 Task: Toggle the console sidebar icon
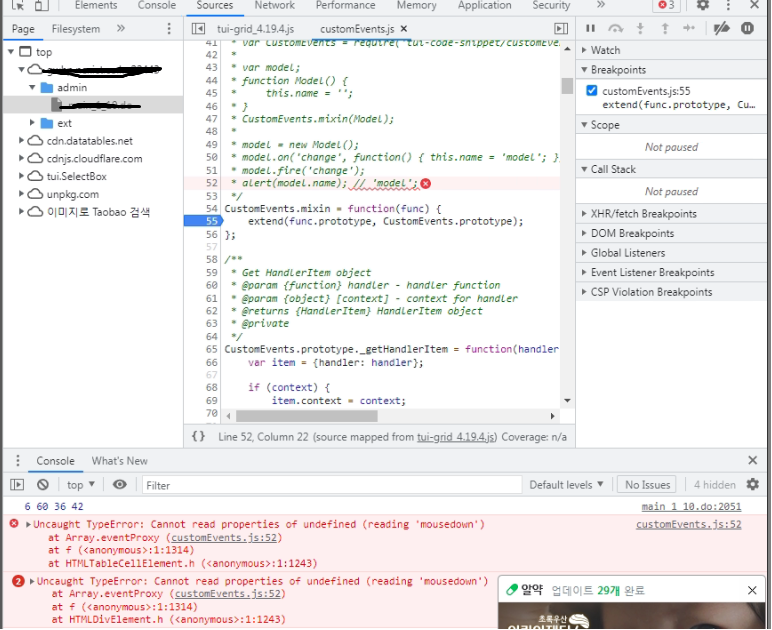[17, 485]
